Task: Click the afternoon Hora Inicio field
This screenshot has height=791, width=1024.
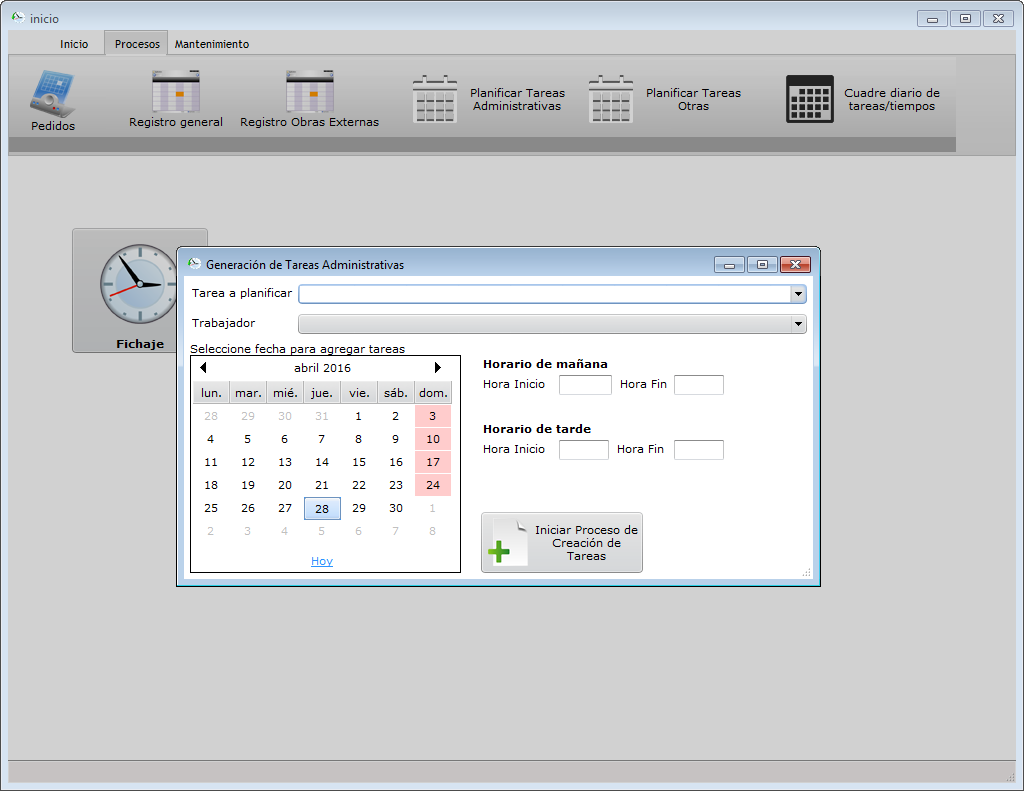Action: tap(584, 449)
